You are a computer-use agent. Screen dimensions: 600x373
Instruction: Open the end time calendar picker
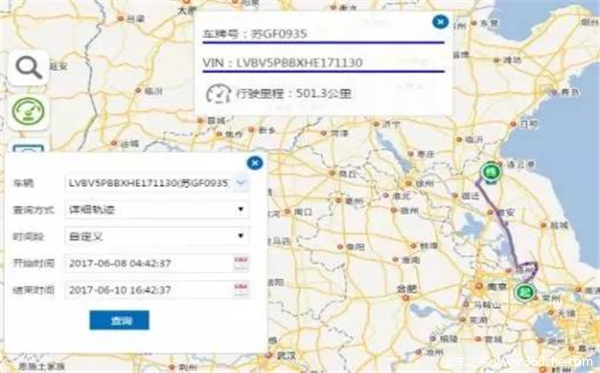click(241, 290)
